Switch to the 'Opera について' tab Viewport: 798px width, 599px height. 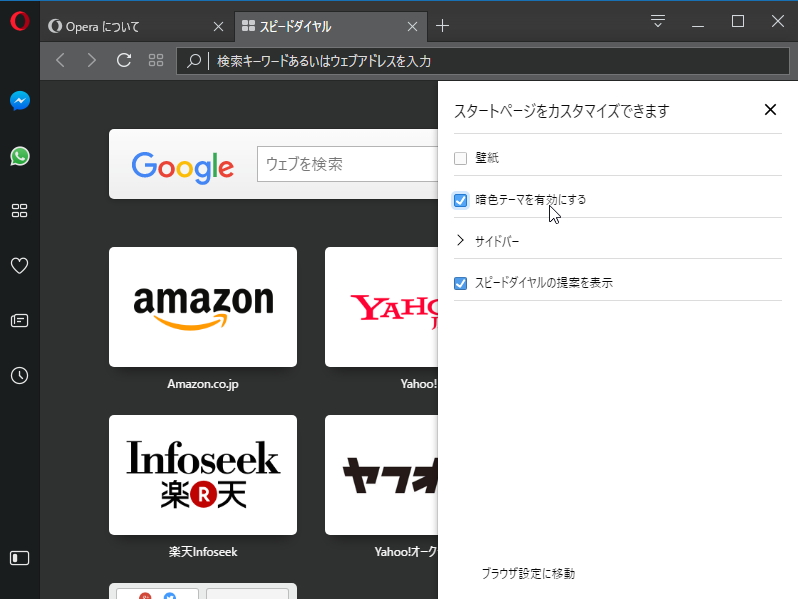pos(137,26)
